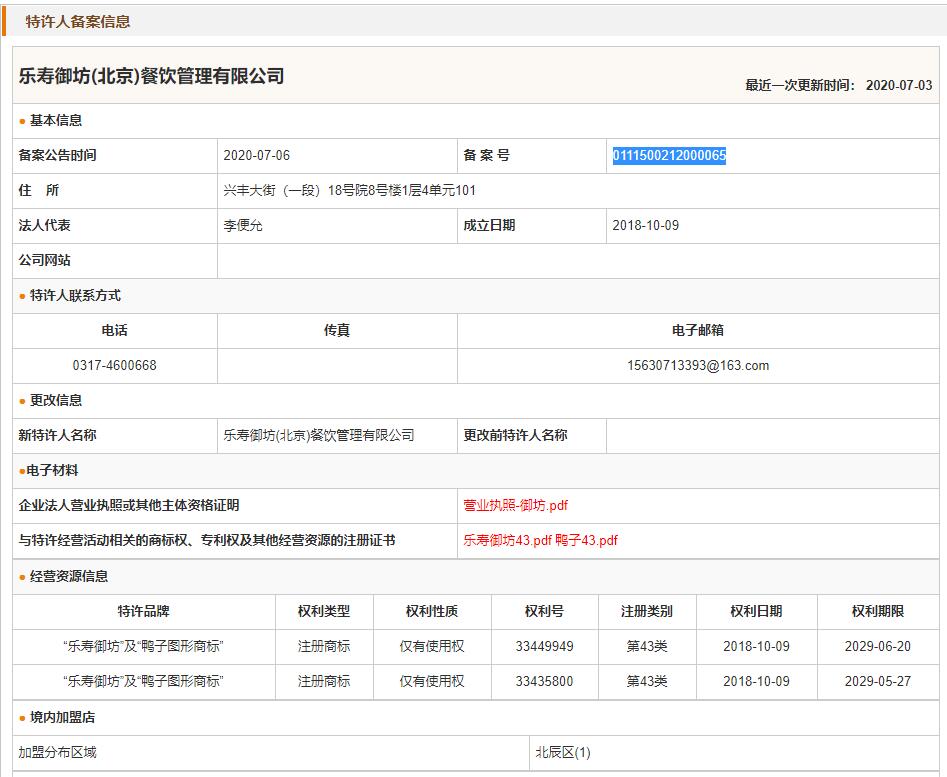Screen dimensions: 947x777
Task: Click the 权利类型 column header
Action: [324, 612]
